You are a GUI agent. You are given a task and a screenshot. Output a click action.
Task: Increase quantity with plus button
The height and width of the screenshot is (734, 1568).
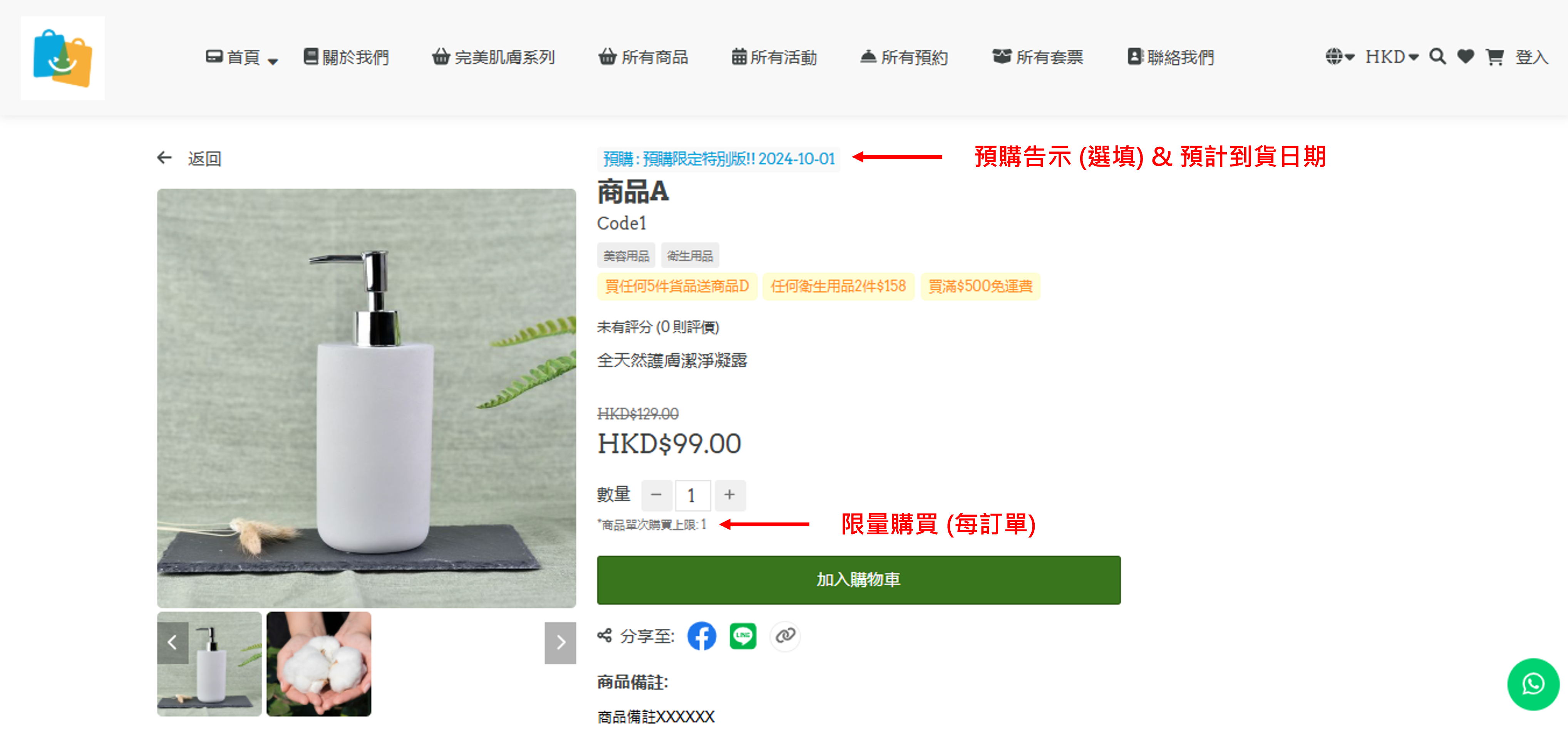[730, 495]
